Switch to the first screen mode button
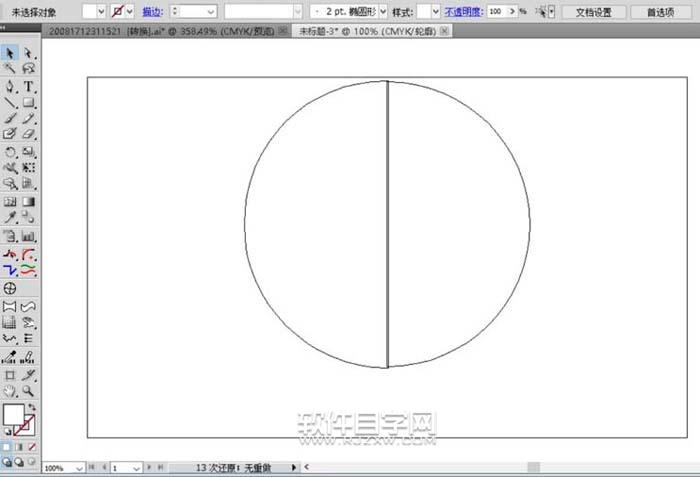This screenshot has height=477, width=700. 7,462
